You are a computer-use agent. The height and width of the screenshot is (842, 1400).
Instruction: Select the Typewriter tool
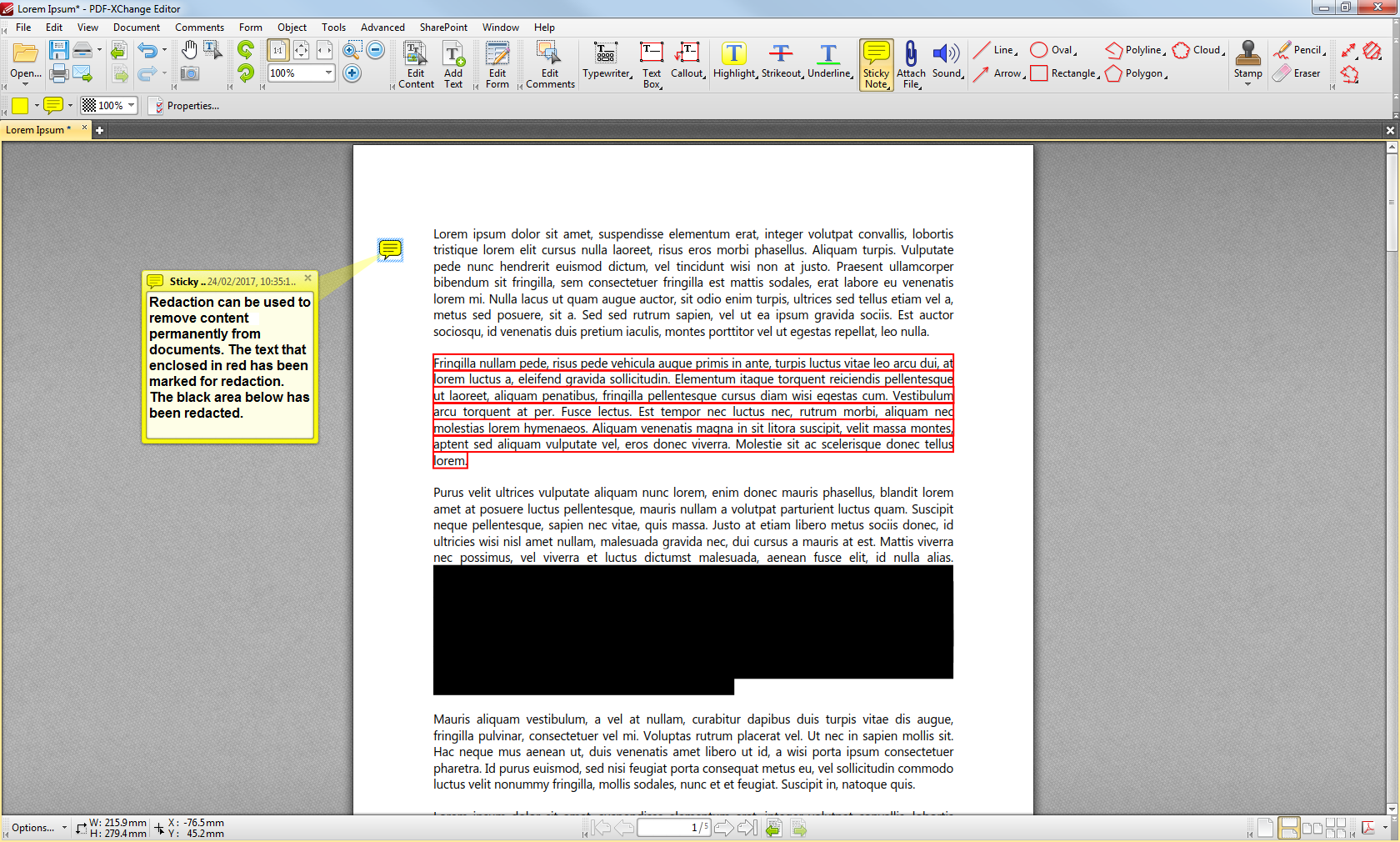(x=607, y=61)
